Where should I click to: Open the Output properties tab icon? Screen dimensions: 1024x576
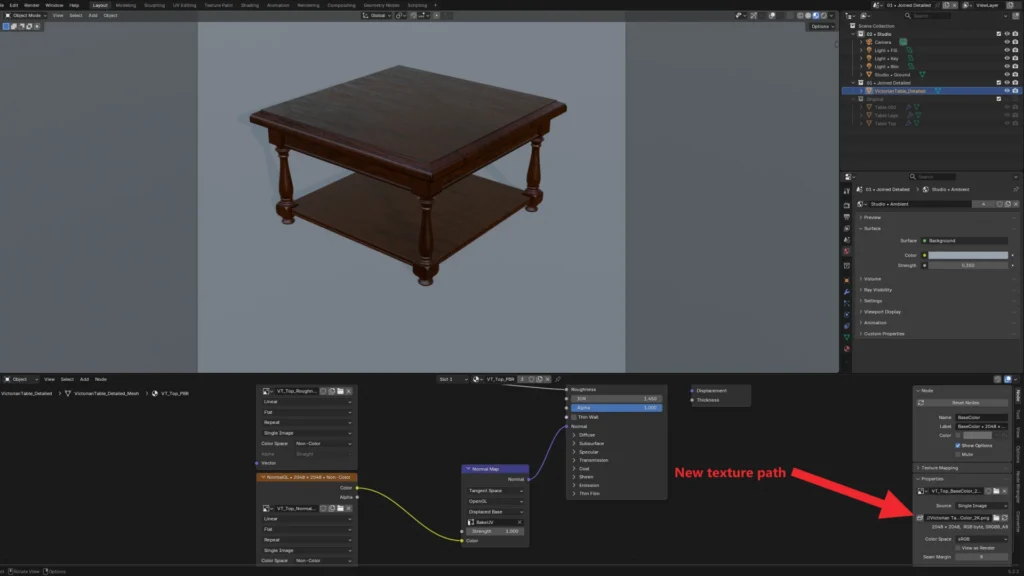tap(846, 217)
